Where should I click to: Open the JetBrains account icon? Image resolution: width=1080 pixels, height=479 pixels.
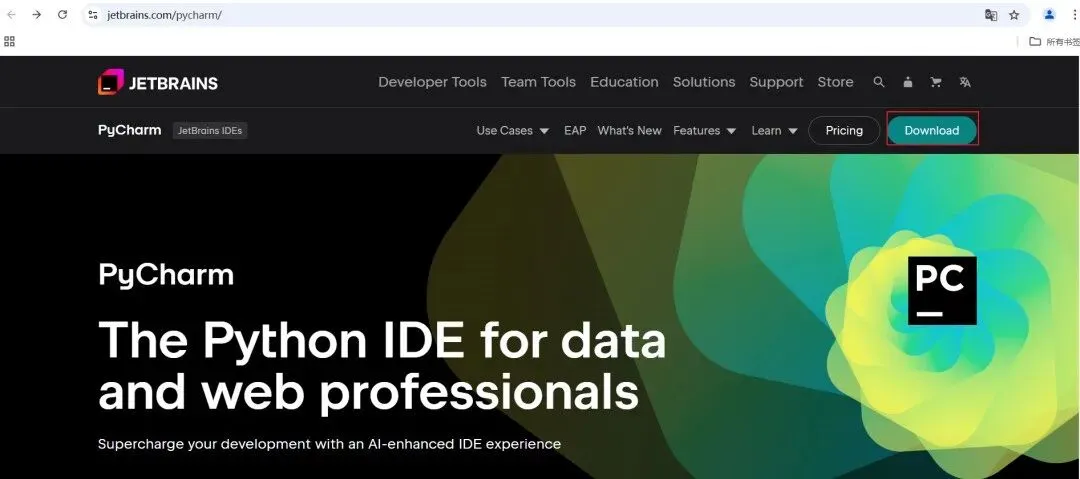point(907,82)
